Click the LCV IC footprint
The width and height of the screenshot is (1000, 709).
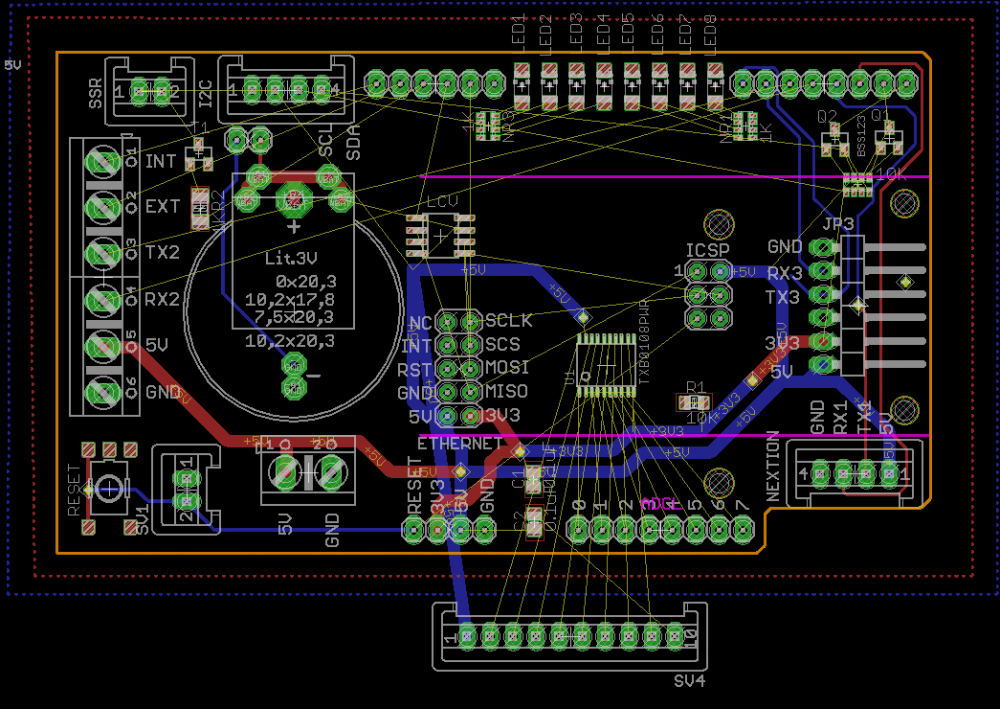441,235
